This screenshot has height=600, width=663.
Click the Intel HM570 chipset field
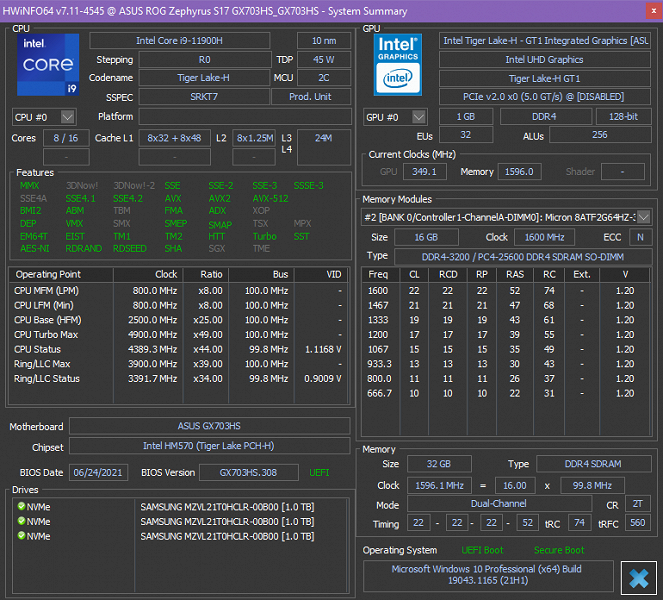pos(210,447)
